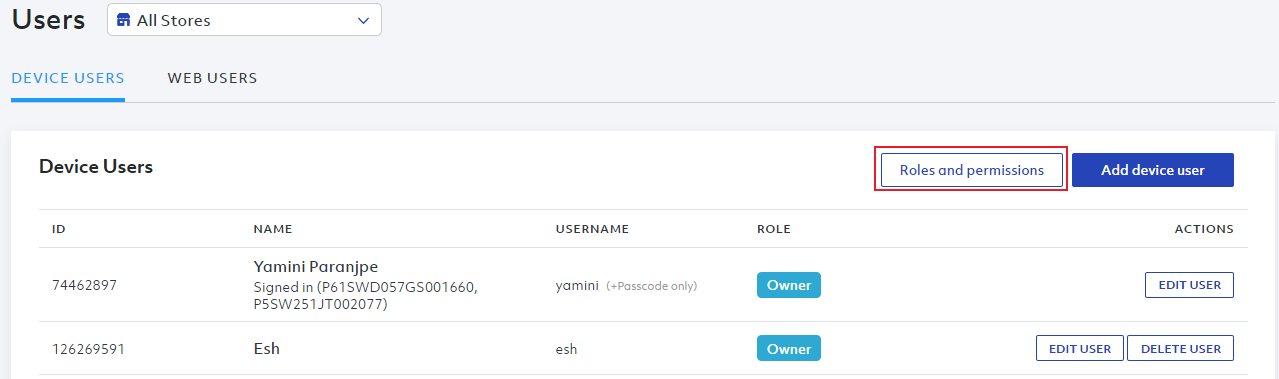Click the Username column header

[x=592, y=229]
